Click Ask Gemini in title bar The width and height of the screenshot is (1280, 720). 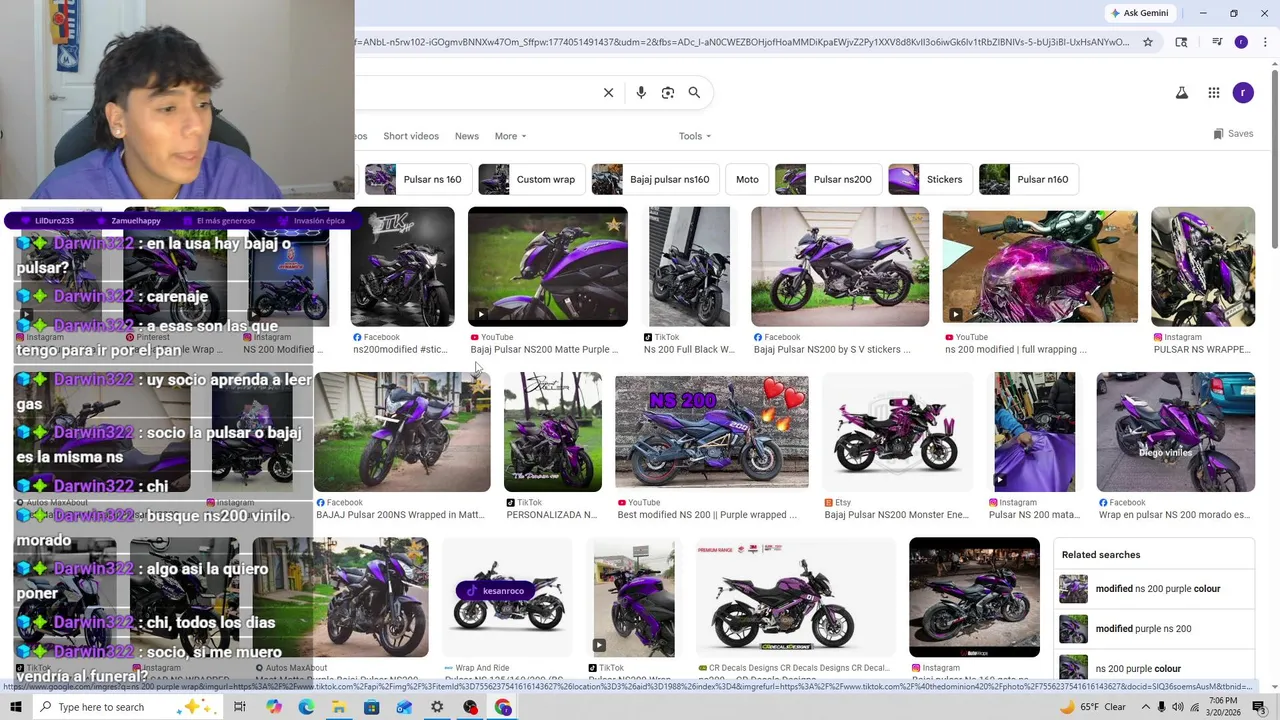[x=1139, y=13]
